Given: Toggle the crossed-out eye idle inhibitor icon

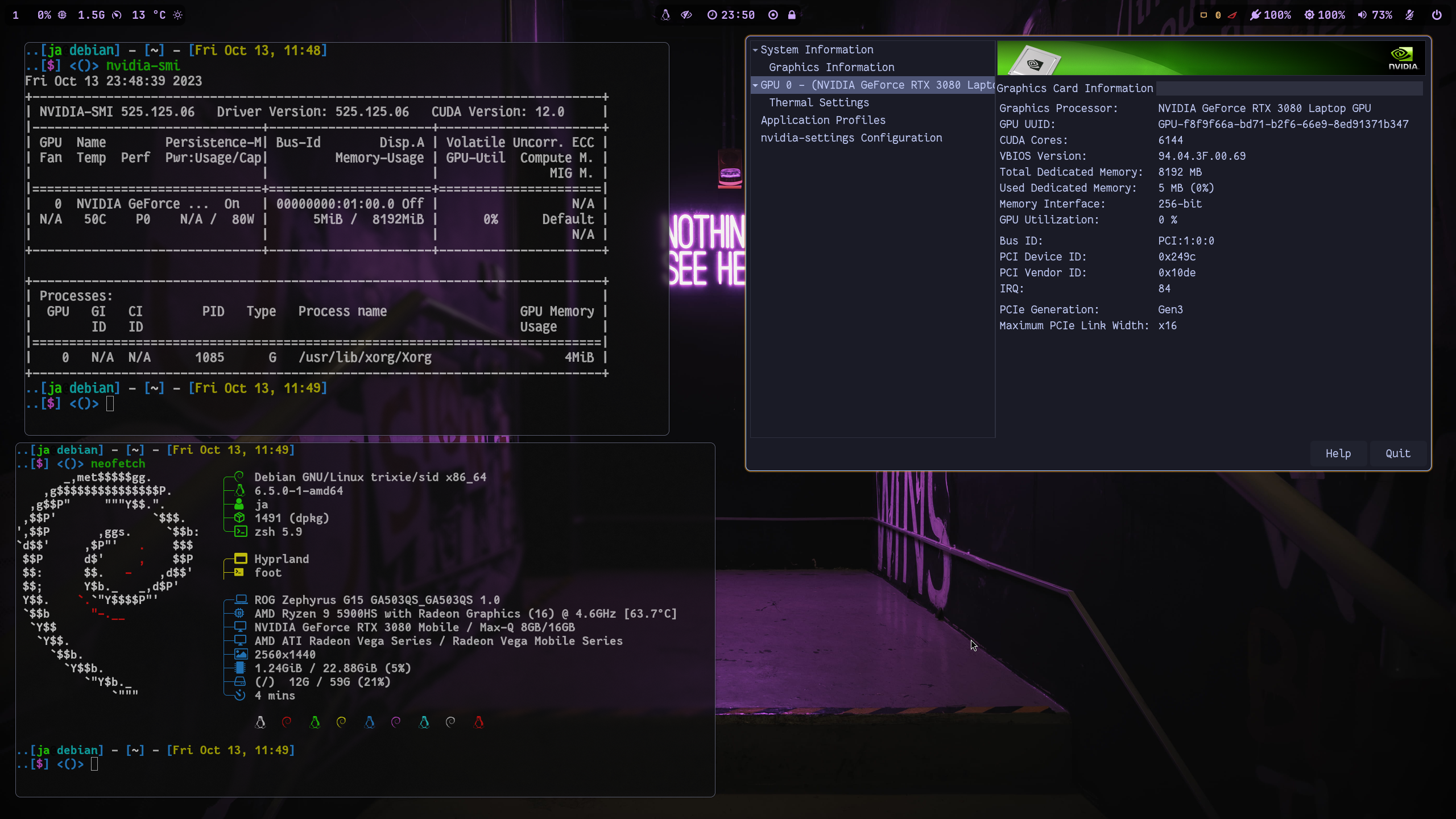Looking at the screenshot, I should 686,15.
